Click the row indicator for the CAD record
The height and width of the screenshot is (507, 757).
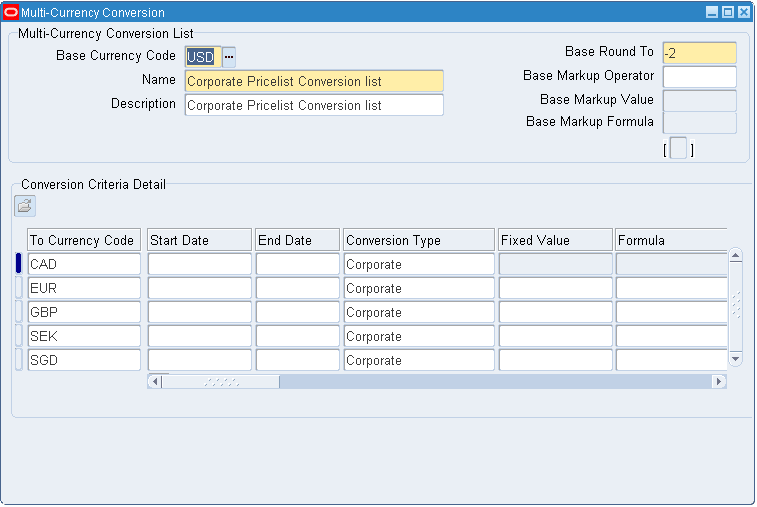point(19,264)
